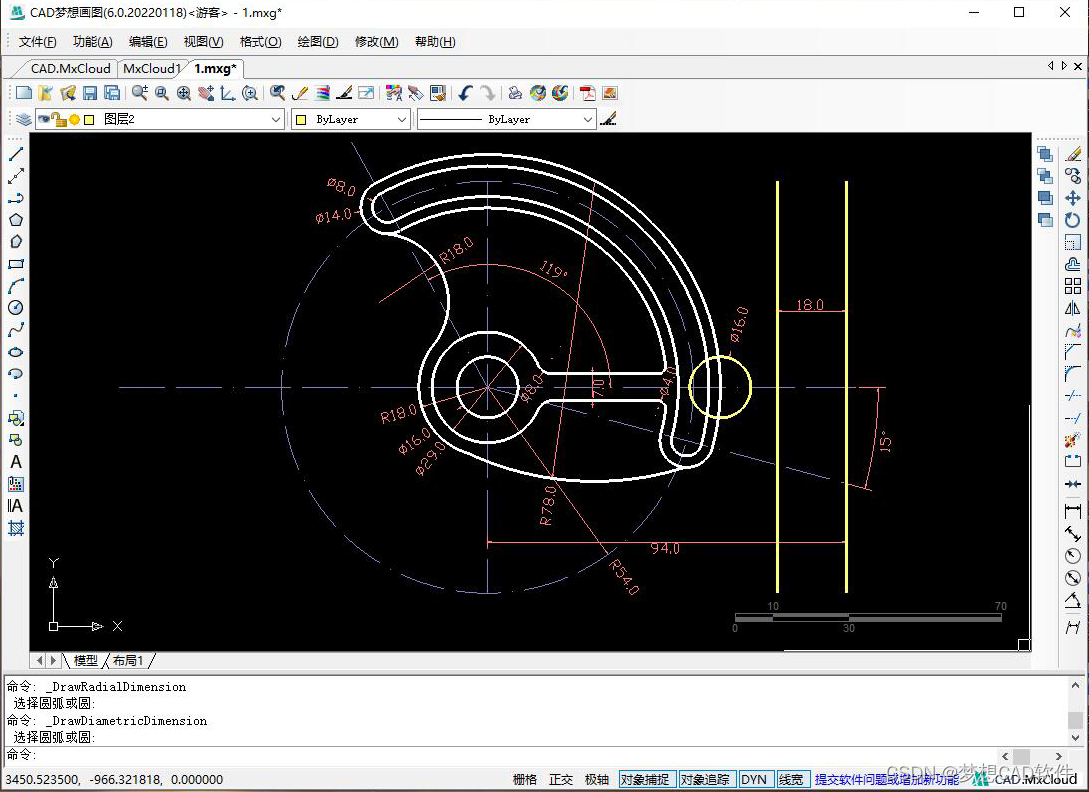Select the Erase tool in right toolbar

pos(1073,154)
